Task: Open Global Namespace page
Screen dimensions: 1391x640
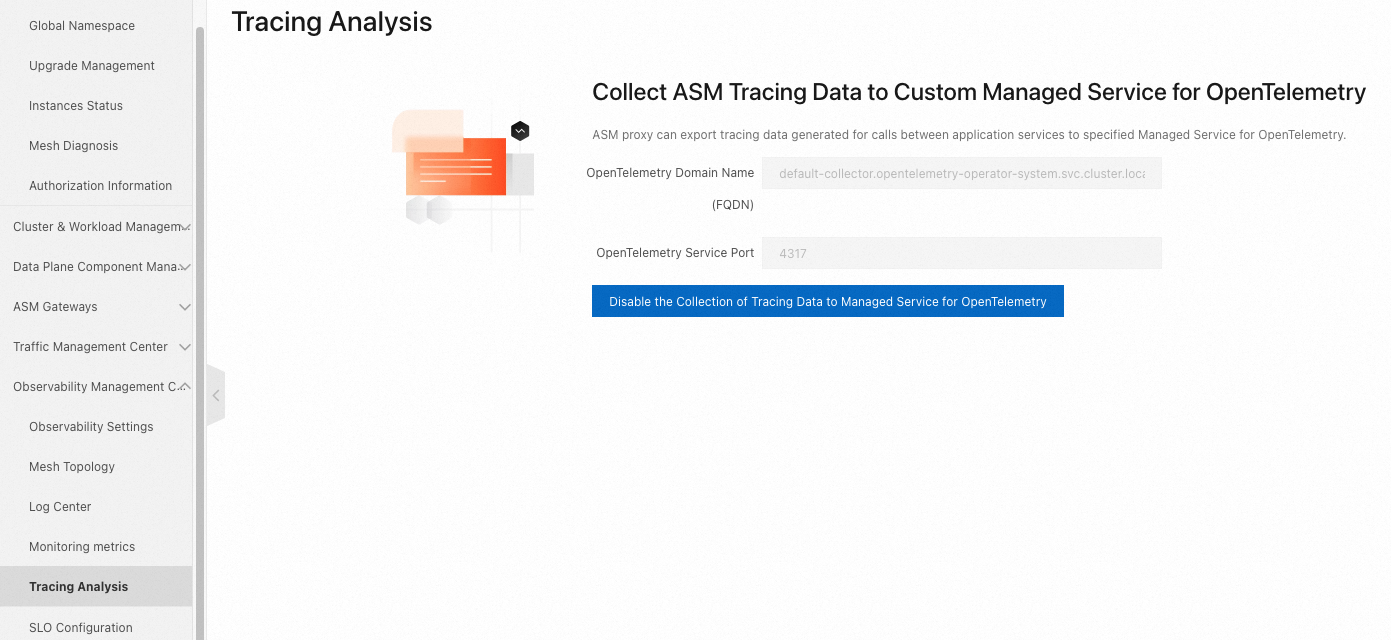Action: click(x=82, y=26)
